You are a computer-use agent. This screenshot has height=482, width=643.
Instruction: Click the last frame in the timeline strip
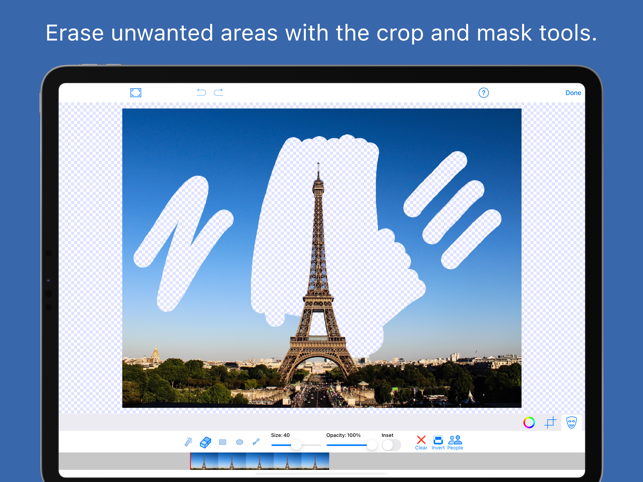315,461
